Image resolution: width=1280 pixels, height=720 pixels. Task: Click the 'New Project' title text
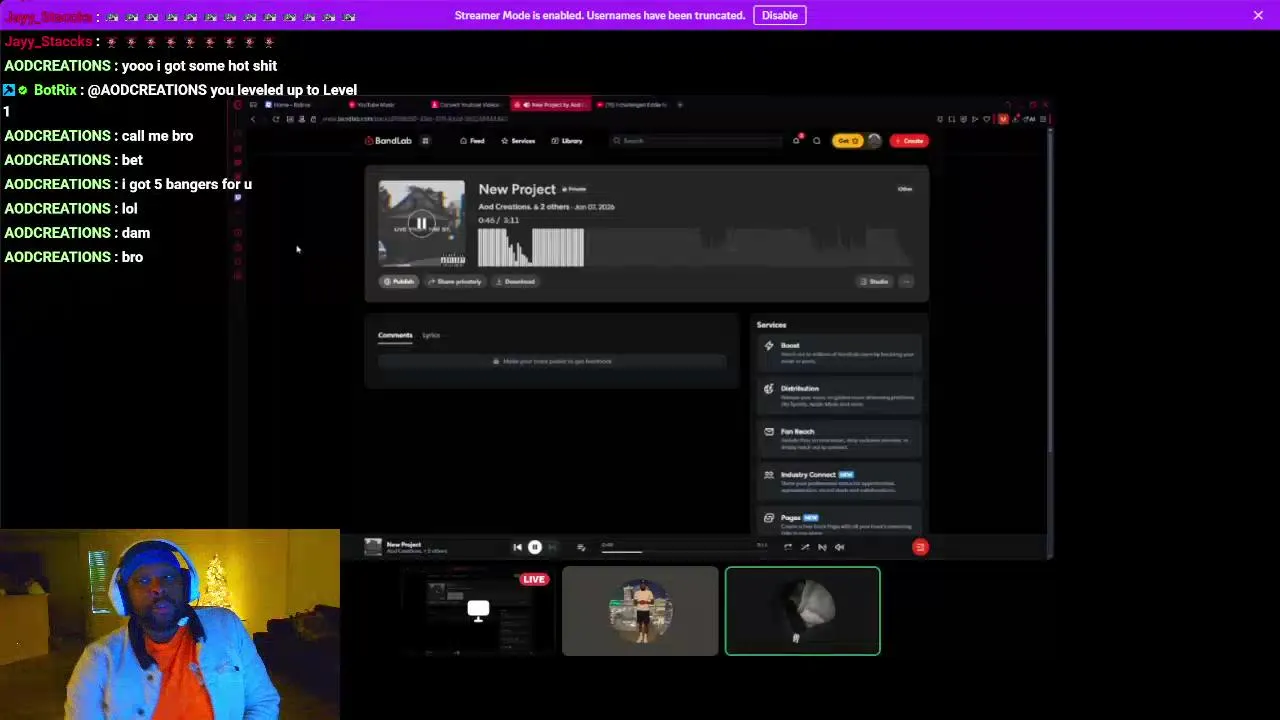point(517,189)
